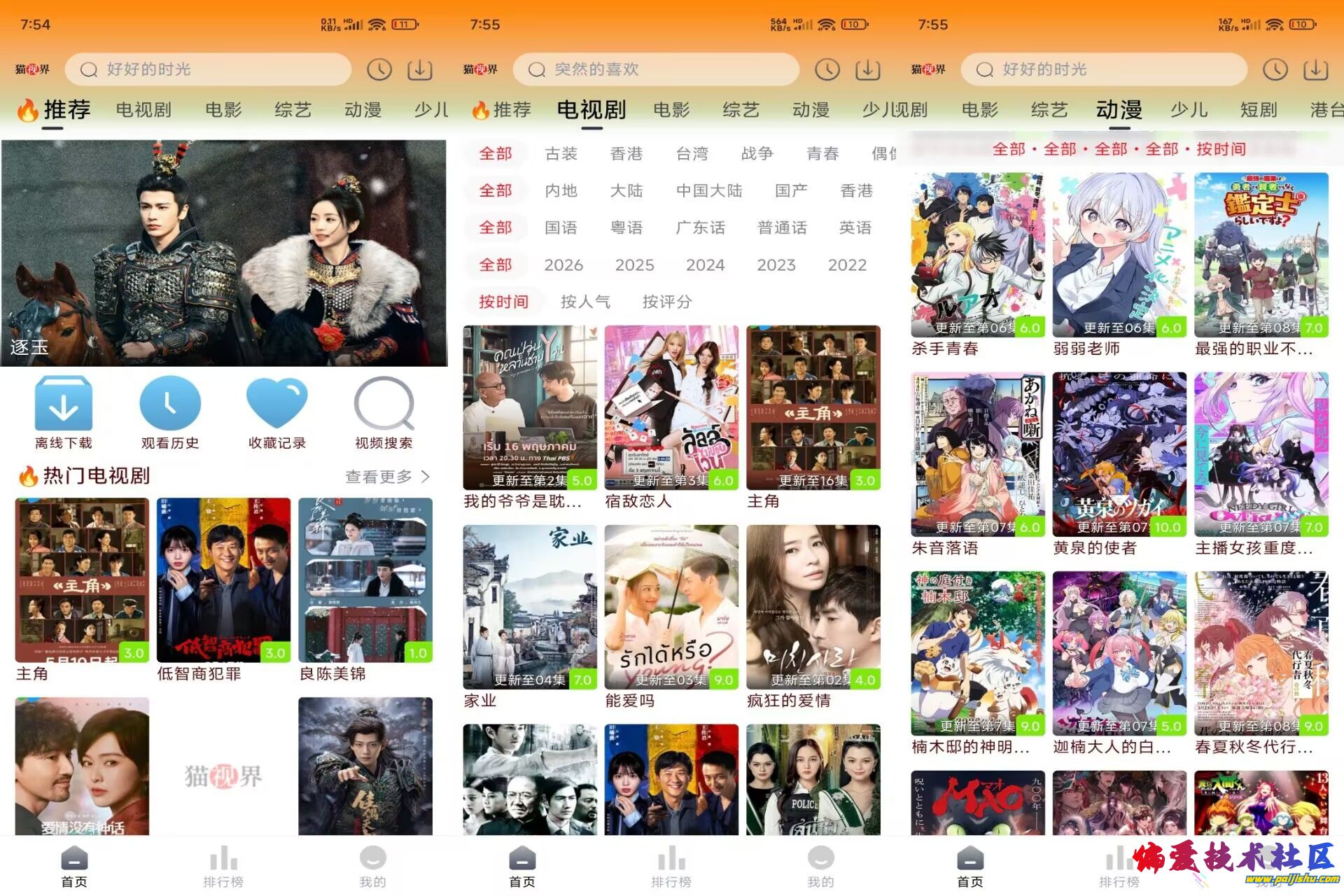Image resolution: width=1344 pixels, height=896 pixels.
Task: Tap 排行榜 ranking icon in middle screen bottom bar
Action: (x=671, y=858)
